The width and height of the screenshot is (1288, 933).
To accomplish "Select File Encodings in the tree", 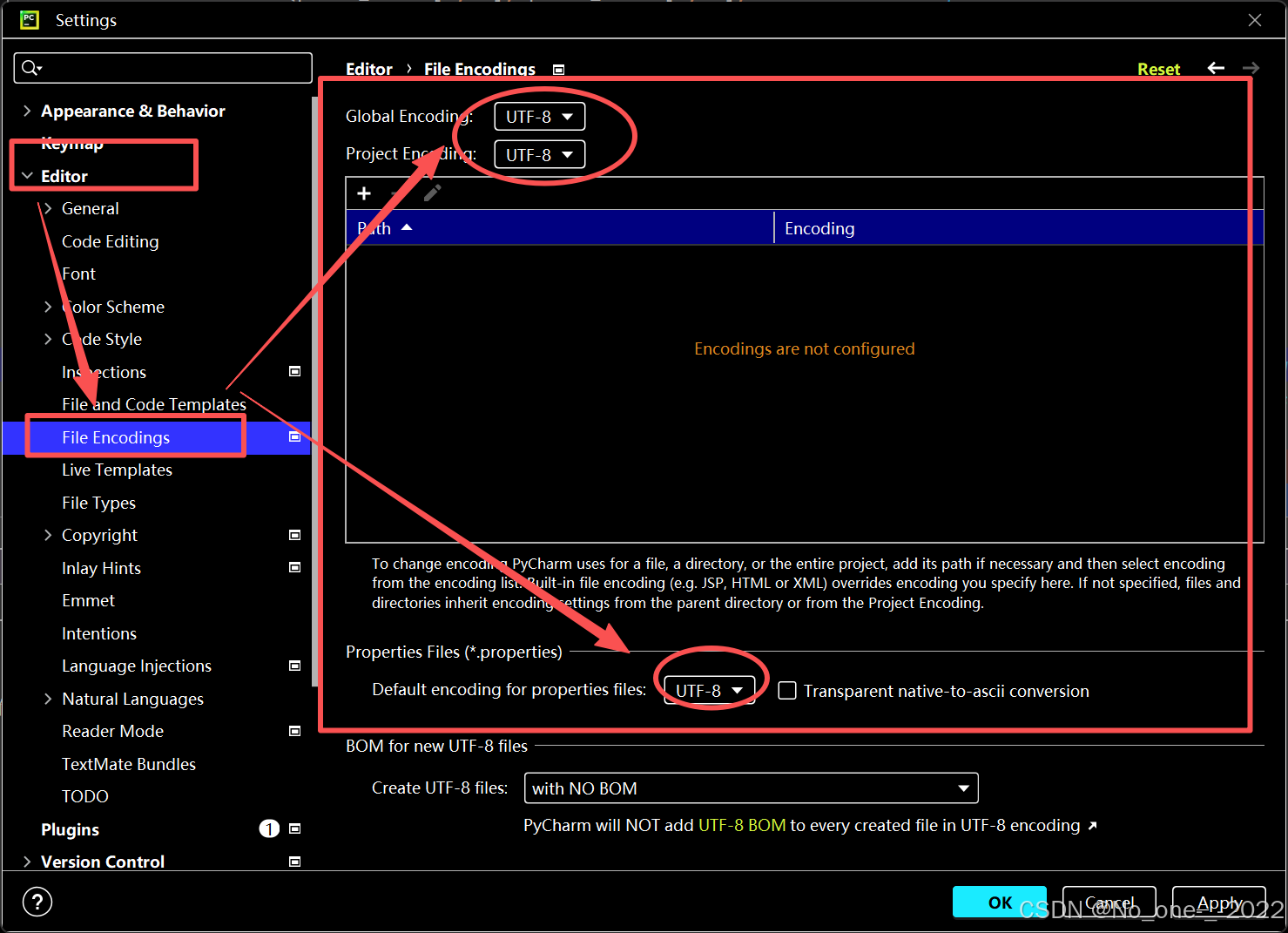I will pyautogui.click(x=116, y=437).
